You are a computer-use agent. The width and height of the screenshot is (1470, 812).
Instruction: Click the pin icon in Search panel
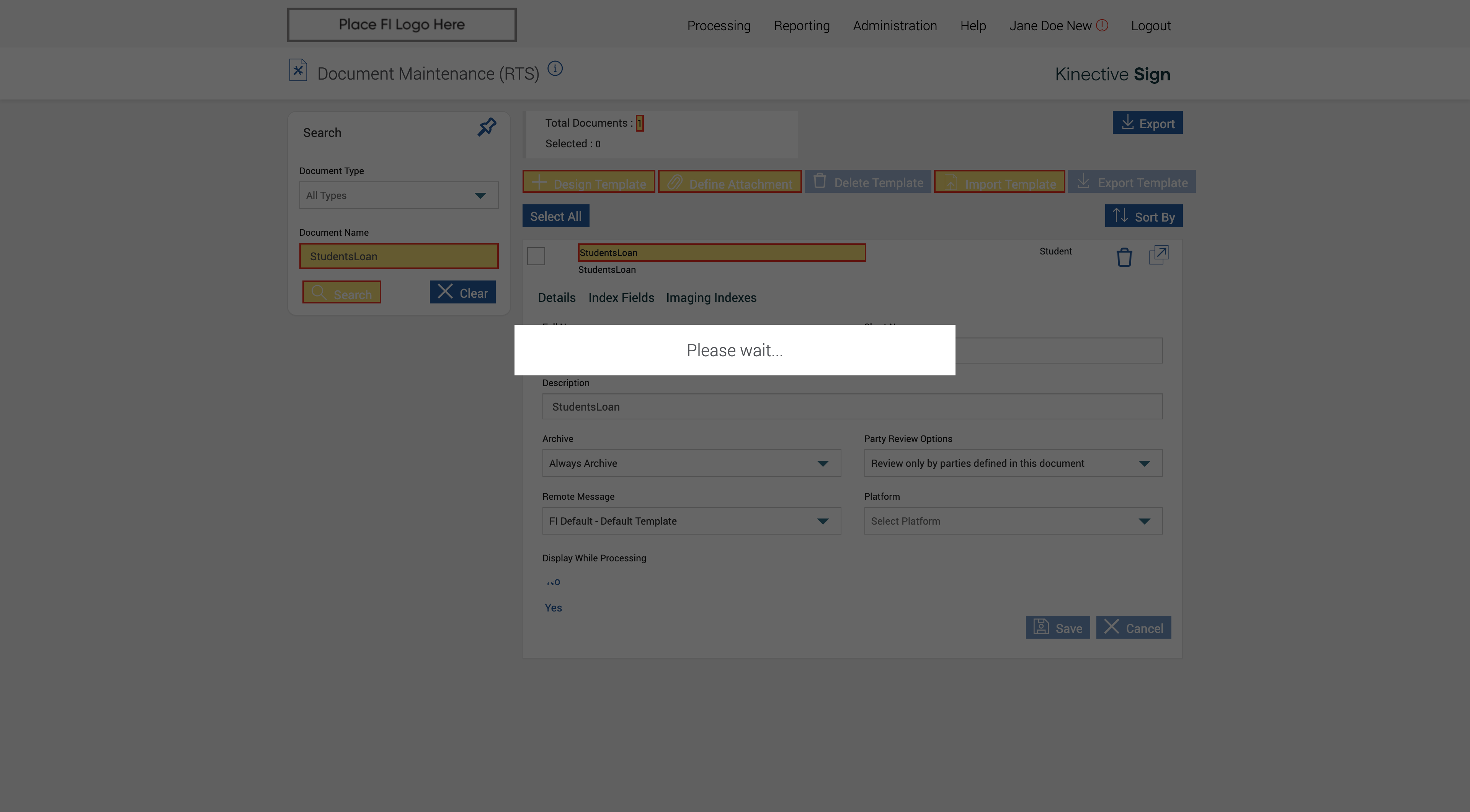click(487, 127)
